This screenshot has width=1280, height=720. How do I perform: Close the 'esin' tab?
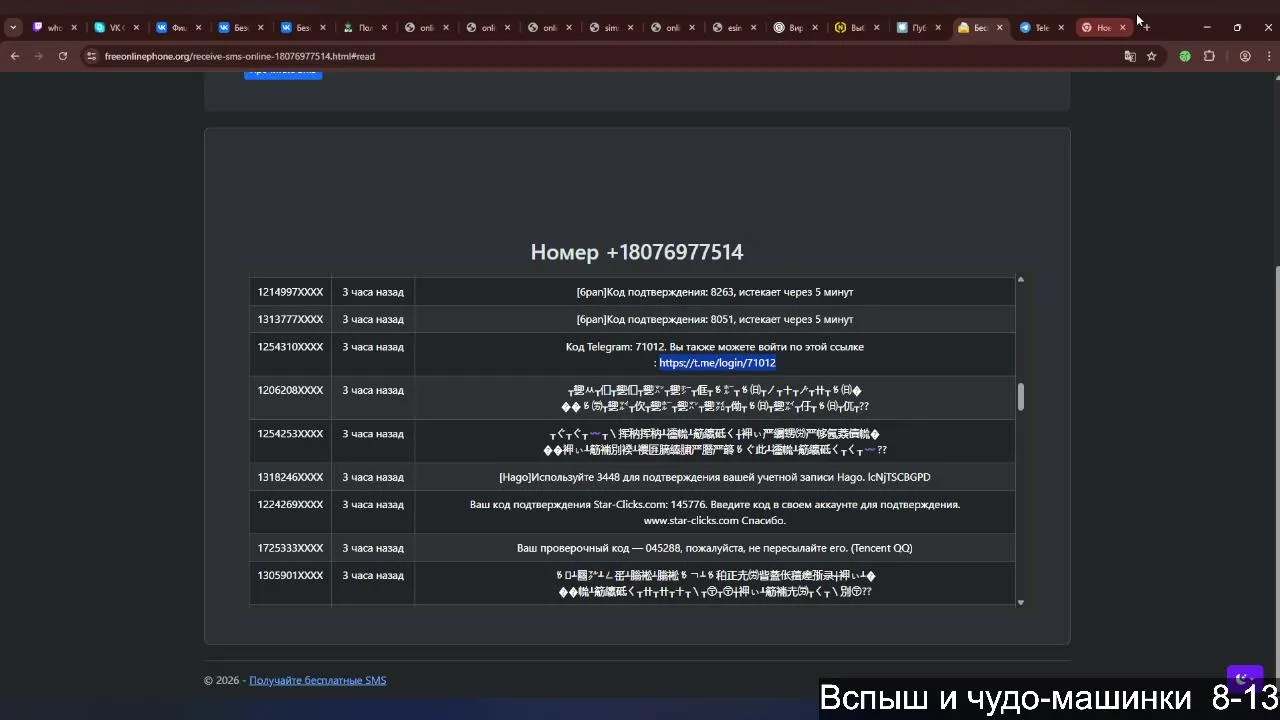753,28
